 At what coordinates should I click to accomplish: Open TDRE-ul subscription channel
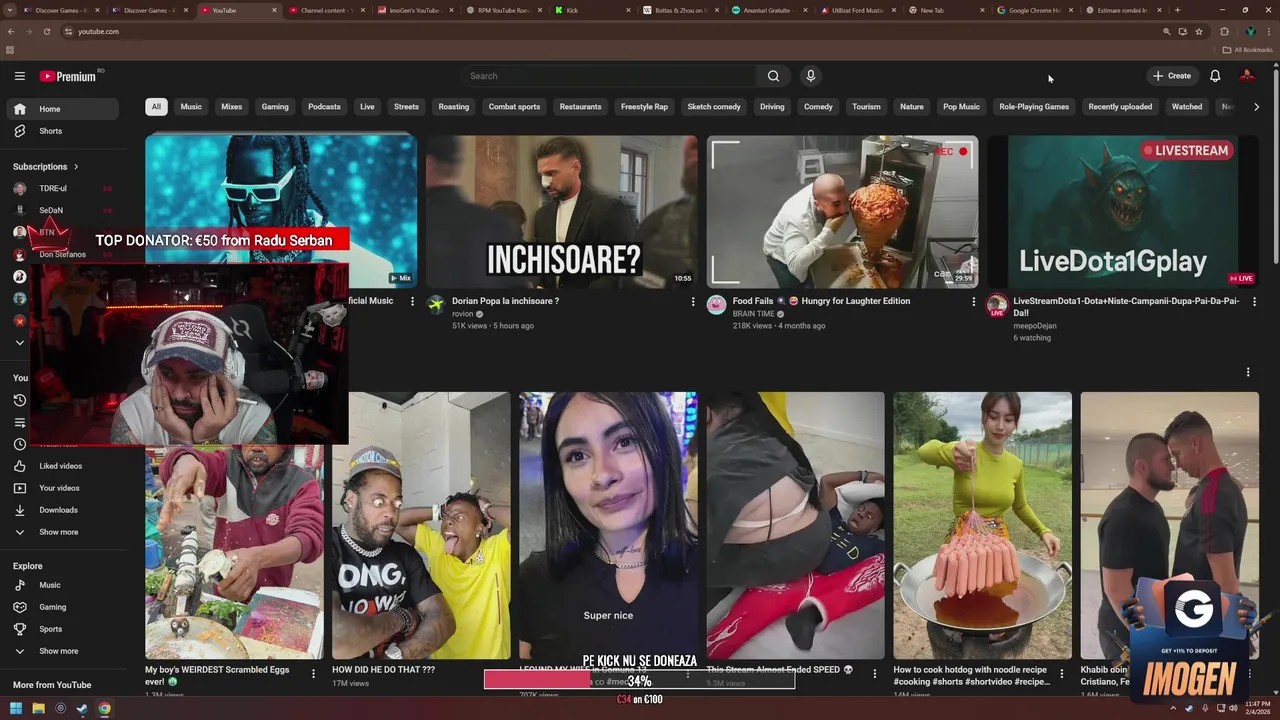[65, 188]
